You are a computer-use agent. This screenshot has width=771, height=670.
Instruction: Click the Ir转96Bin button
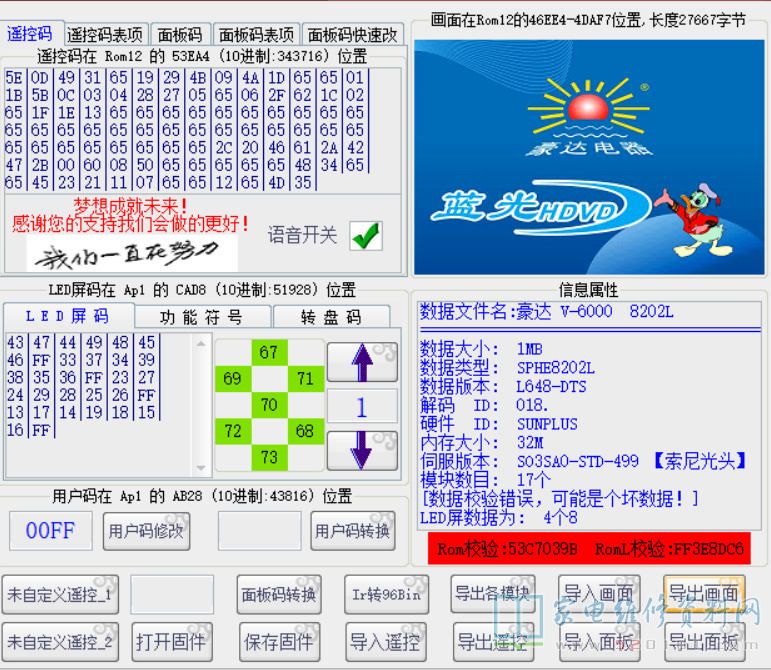coord(386,595)
